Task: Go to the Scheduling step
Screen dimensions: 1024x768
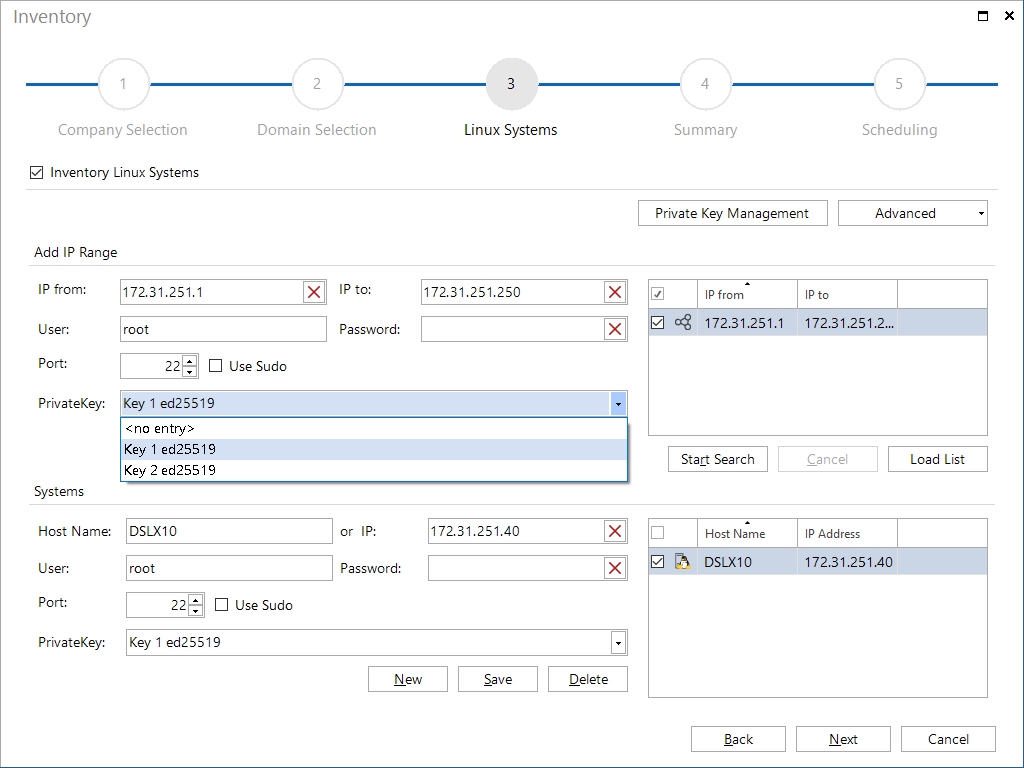Action: (899, 84)
